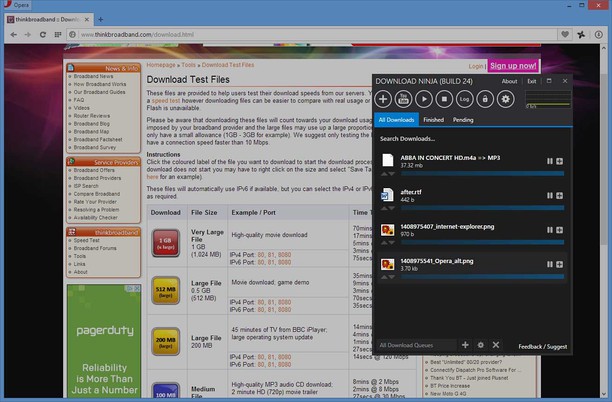This screenshot has width=612, height=402.
Task: Delete the queue with the X icon
Action: [x=496, y=345]
